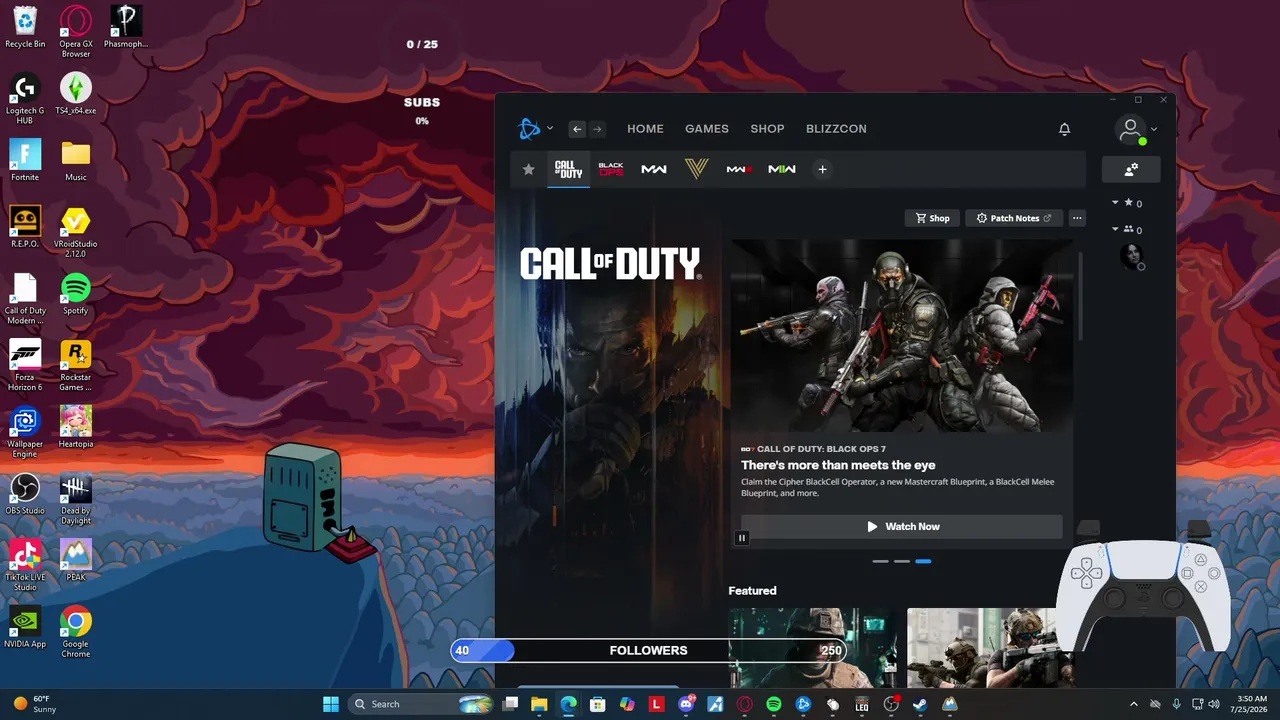Open Wallpaper Engine desktop shortcut

click(25, 432)
